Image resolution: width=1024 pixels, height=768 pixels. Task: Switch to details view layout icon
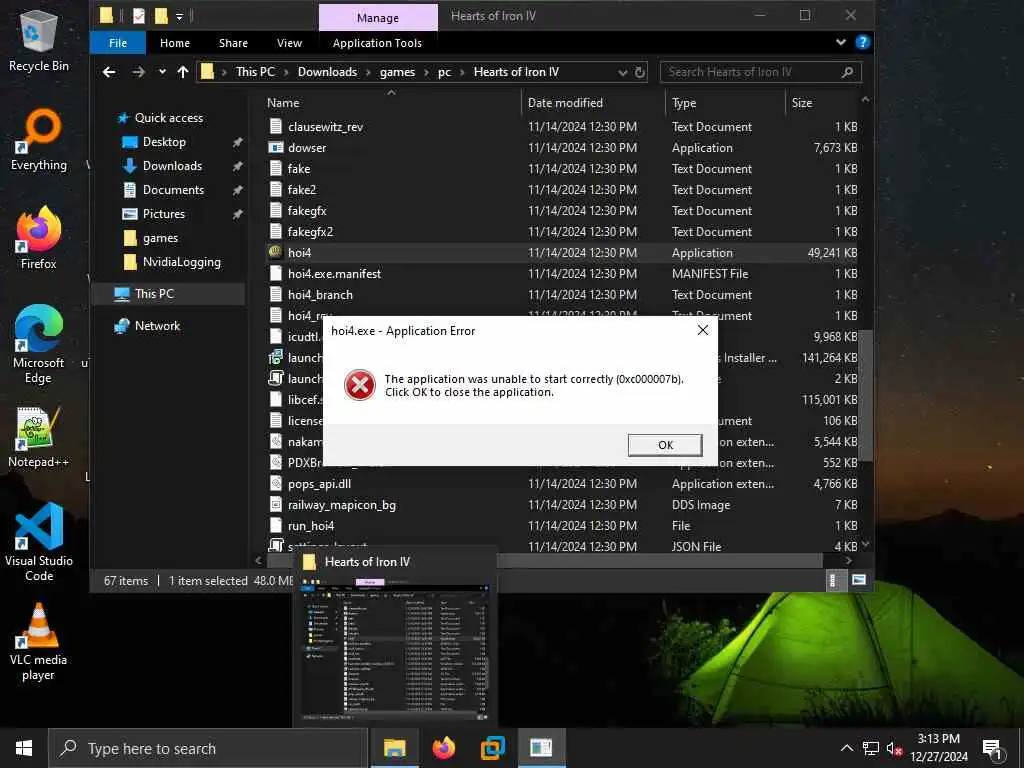pos(833,580)
